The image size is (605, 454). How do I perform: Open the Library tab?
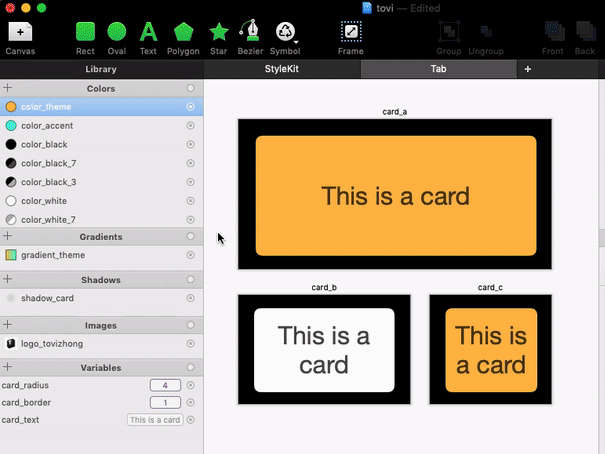point(101,69)
